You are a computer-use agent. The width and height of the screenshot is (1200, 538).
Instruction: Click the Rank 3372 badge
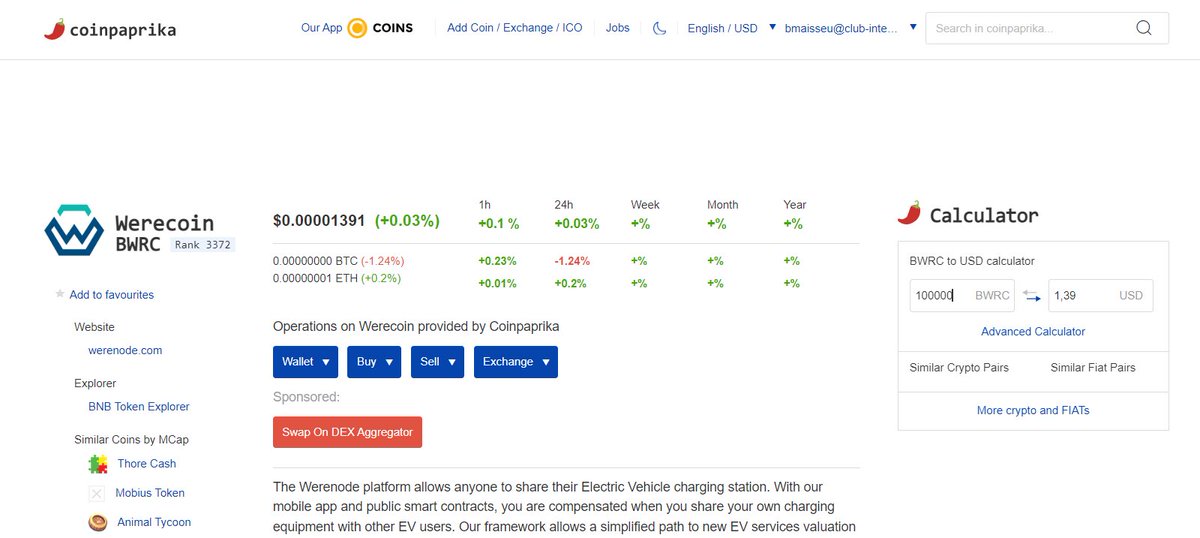pos(202,244)
